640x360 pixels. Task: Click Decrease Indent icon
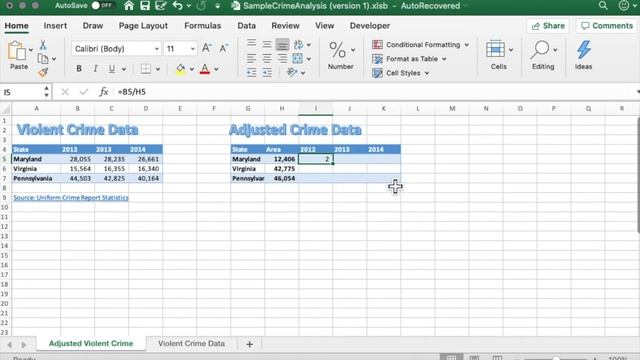click(x=251, y=73)
